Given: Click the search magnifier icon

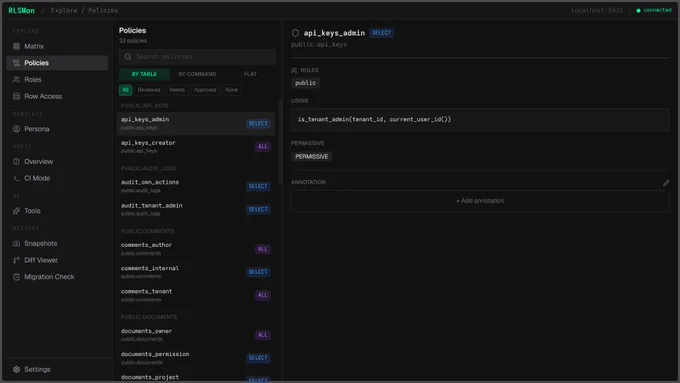Looking at the screenshot, I should [128, 57].
